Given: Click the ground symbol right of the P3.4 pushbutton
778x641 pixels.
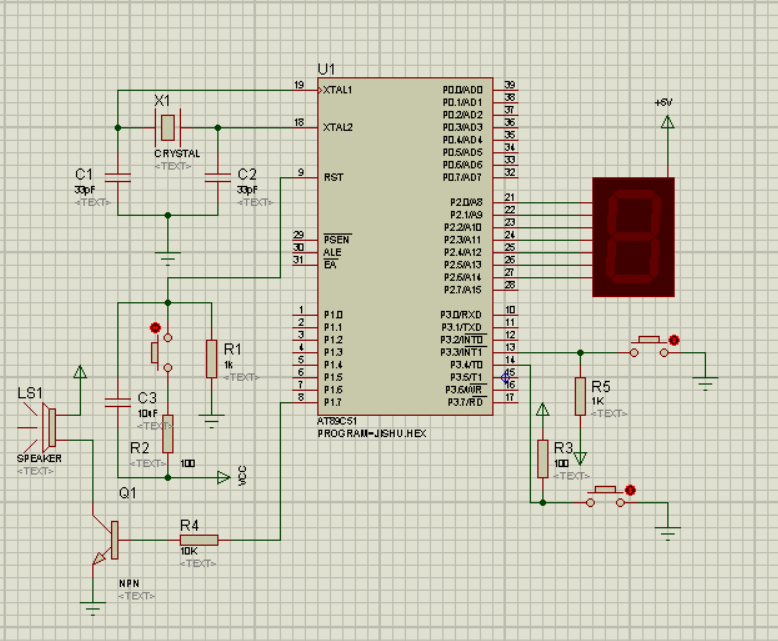Looking at the screenshot, I should point(667,534).
